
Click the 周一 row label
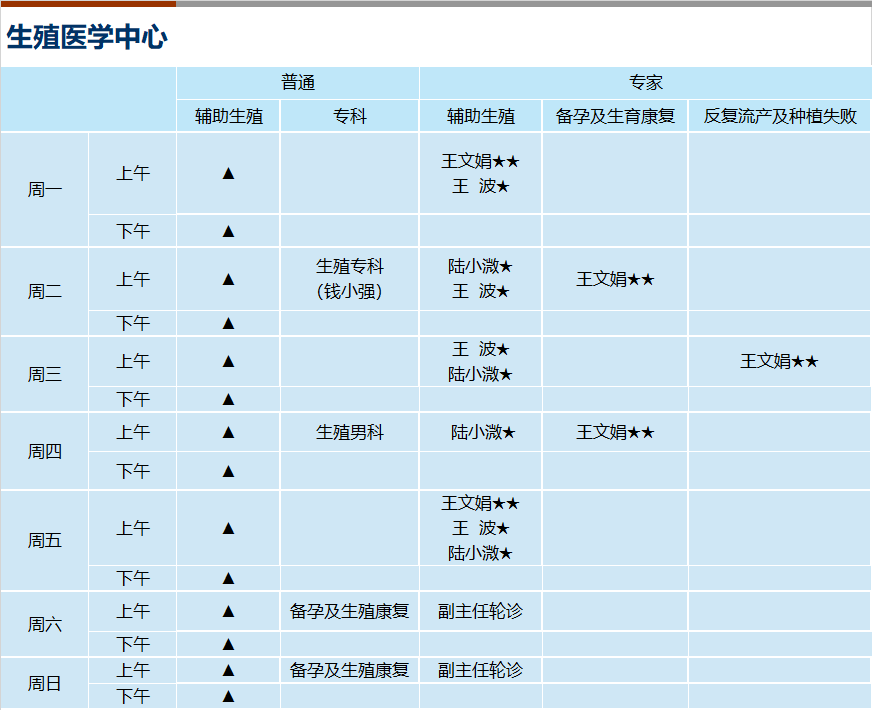coord(44,190)
